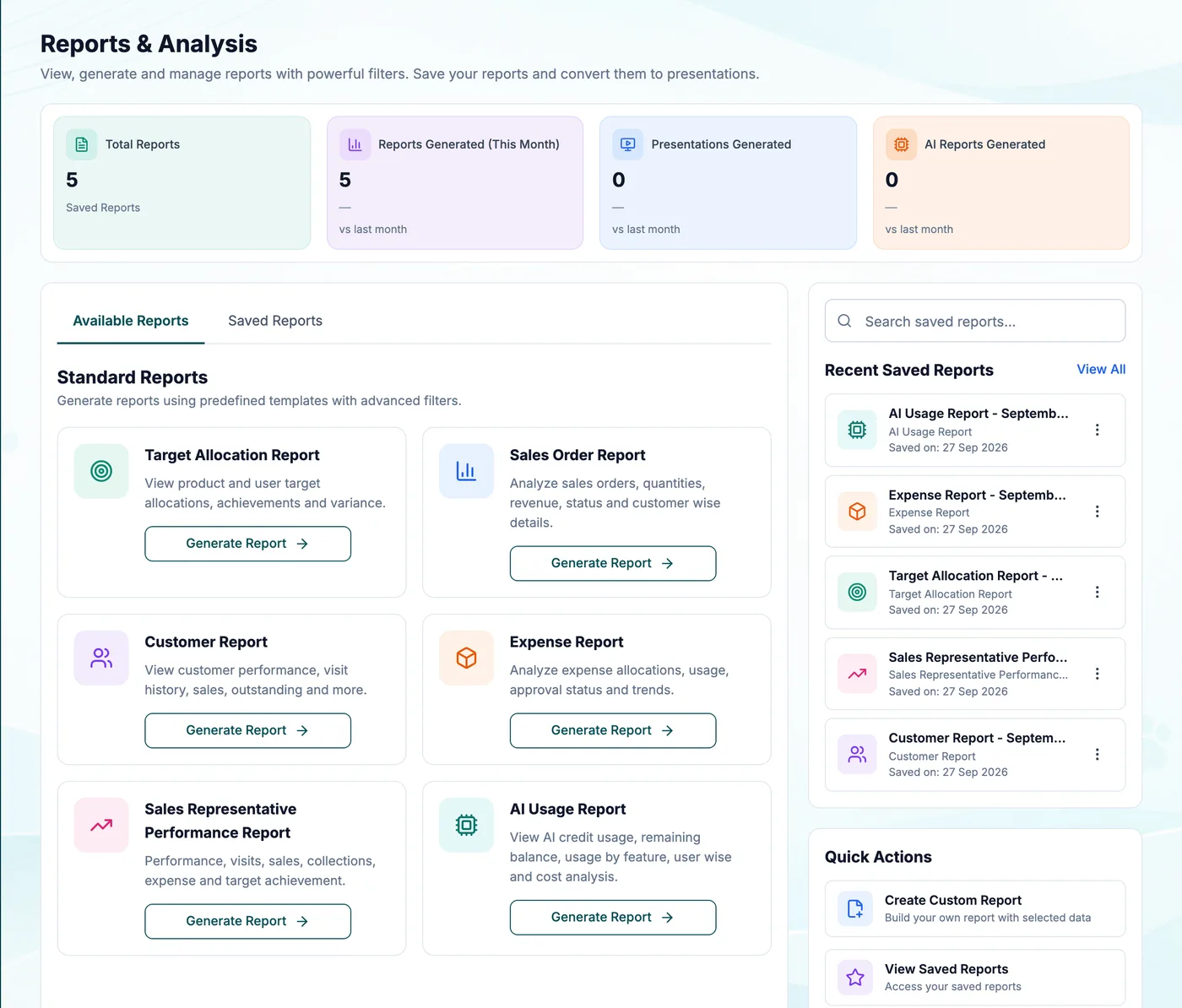Click the Total Reports document icon
The height and width of the screenshot is (1008, 1182).
coord(82,144)
